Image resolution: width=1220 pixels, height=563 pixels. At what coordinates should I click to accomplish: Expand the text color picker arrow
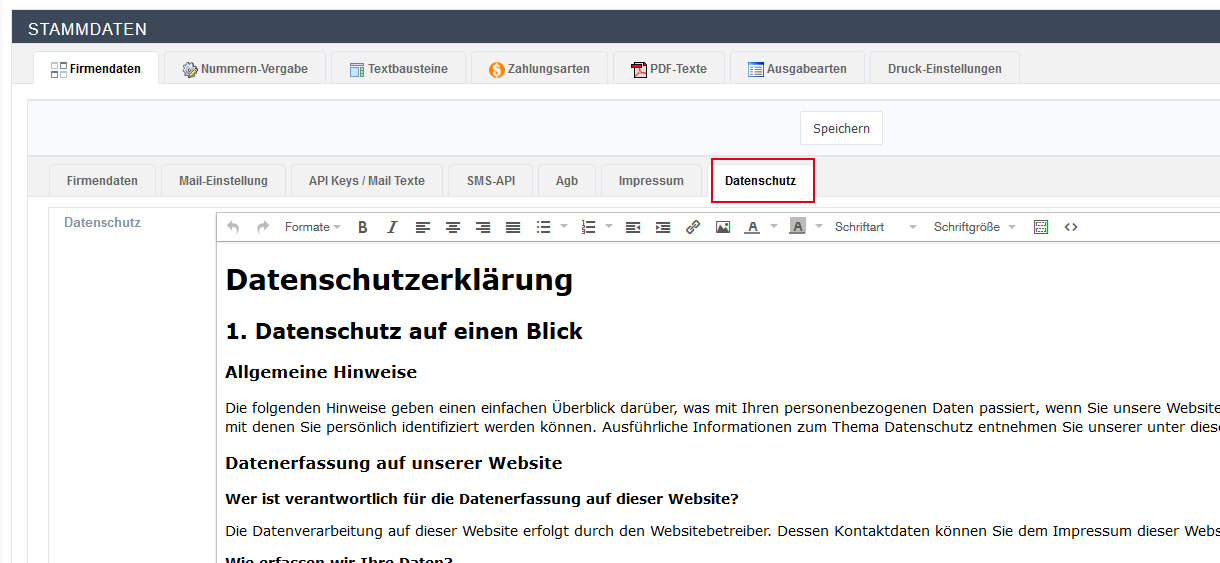point(774,227)
